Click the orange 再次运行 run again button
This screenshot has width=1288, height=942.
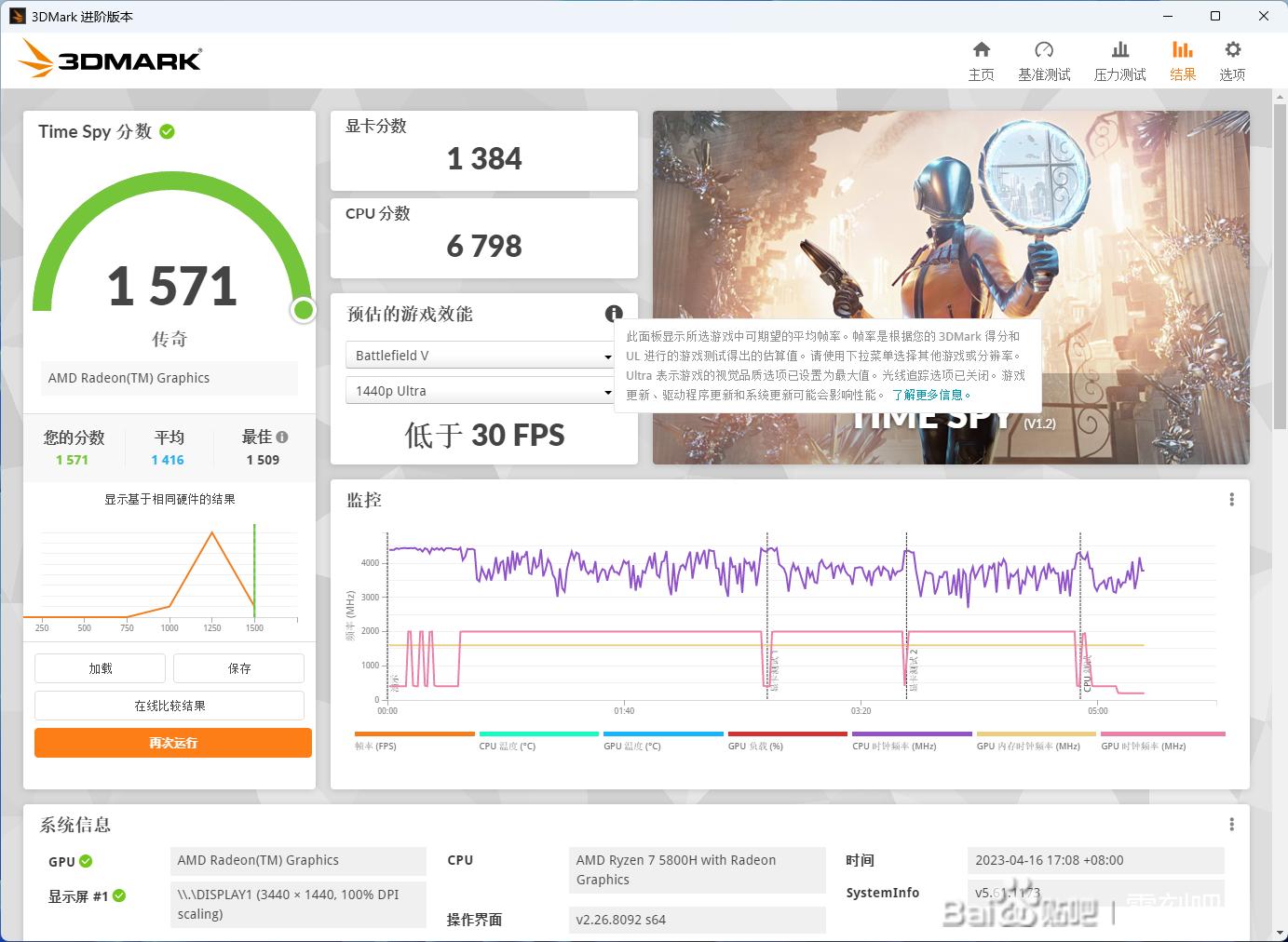173,743
